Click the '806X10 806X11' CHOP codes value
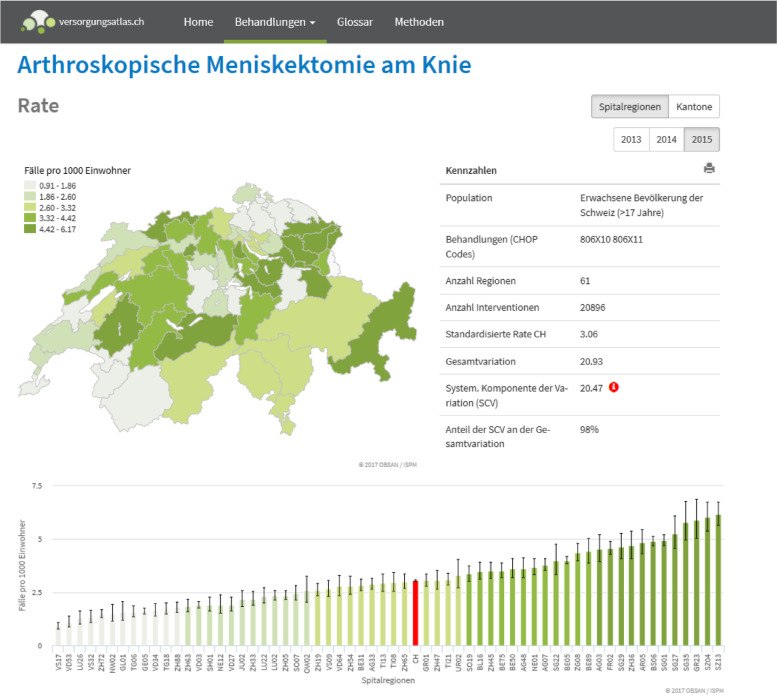The height and width of the screenshot is (695, 777). coord(611,239)
